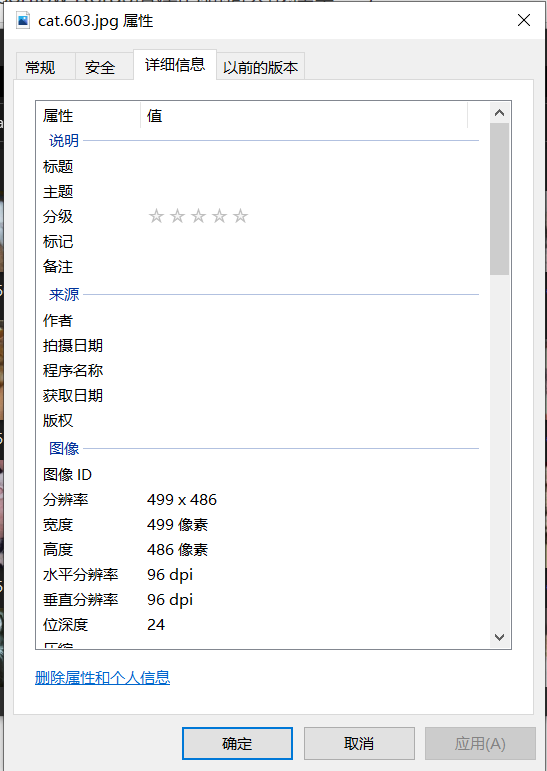Click the 来源 section heading
Viewport: 547px width, 771px height.
point(64,295)
